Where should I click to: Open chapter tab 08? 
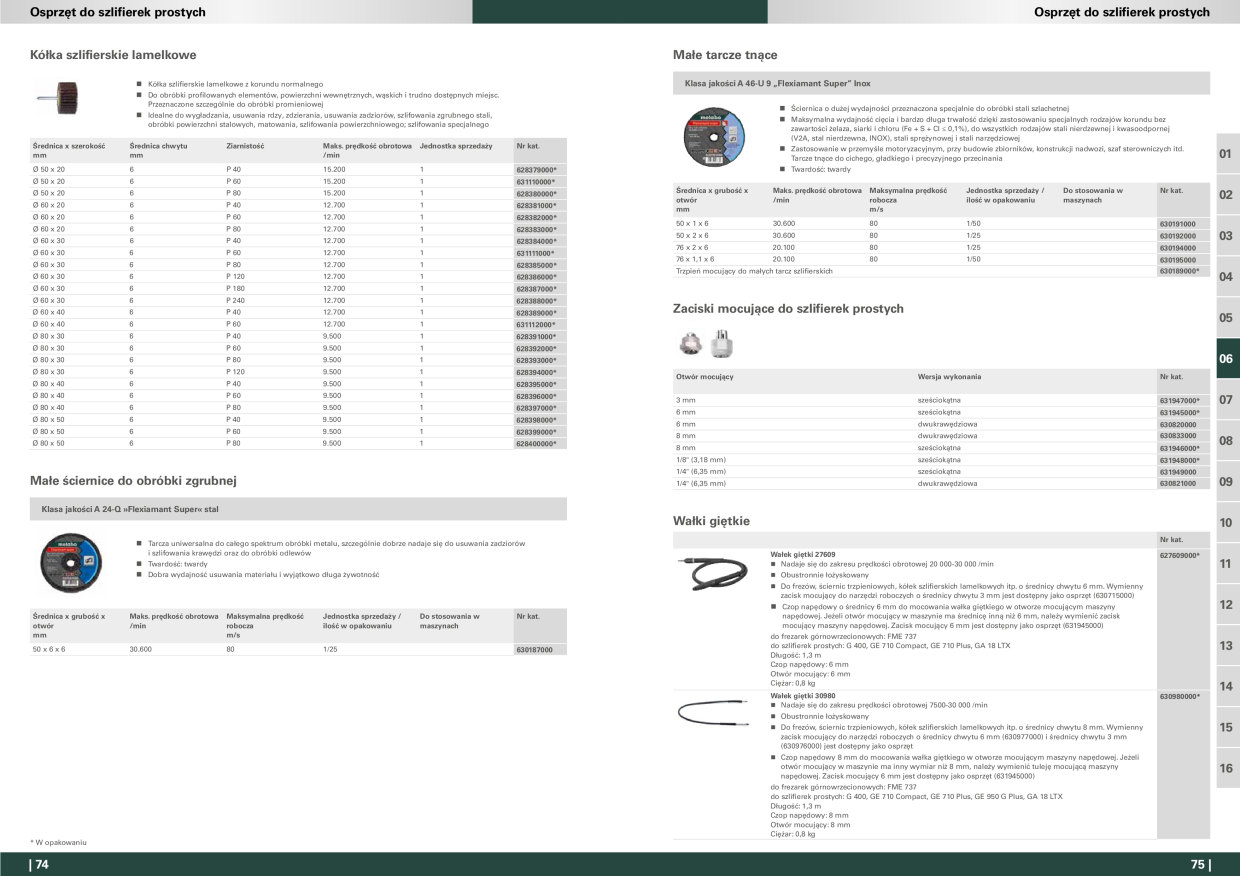point(1227,441)
